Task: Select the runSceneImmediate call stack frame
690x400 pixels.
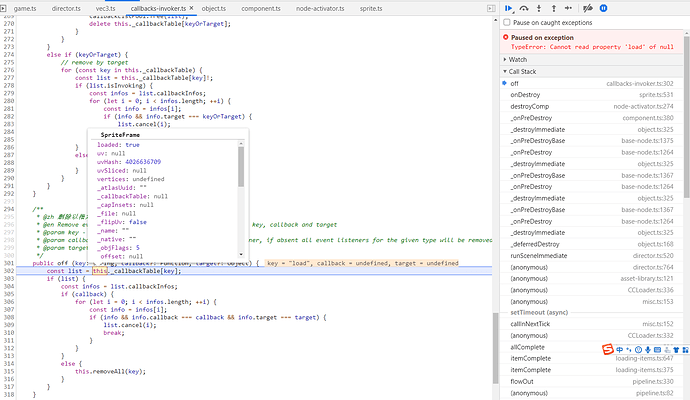Action: pyautogui.click(x=592, y=256)
